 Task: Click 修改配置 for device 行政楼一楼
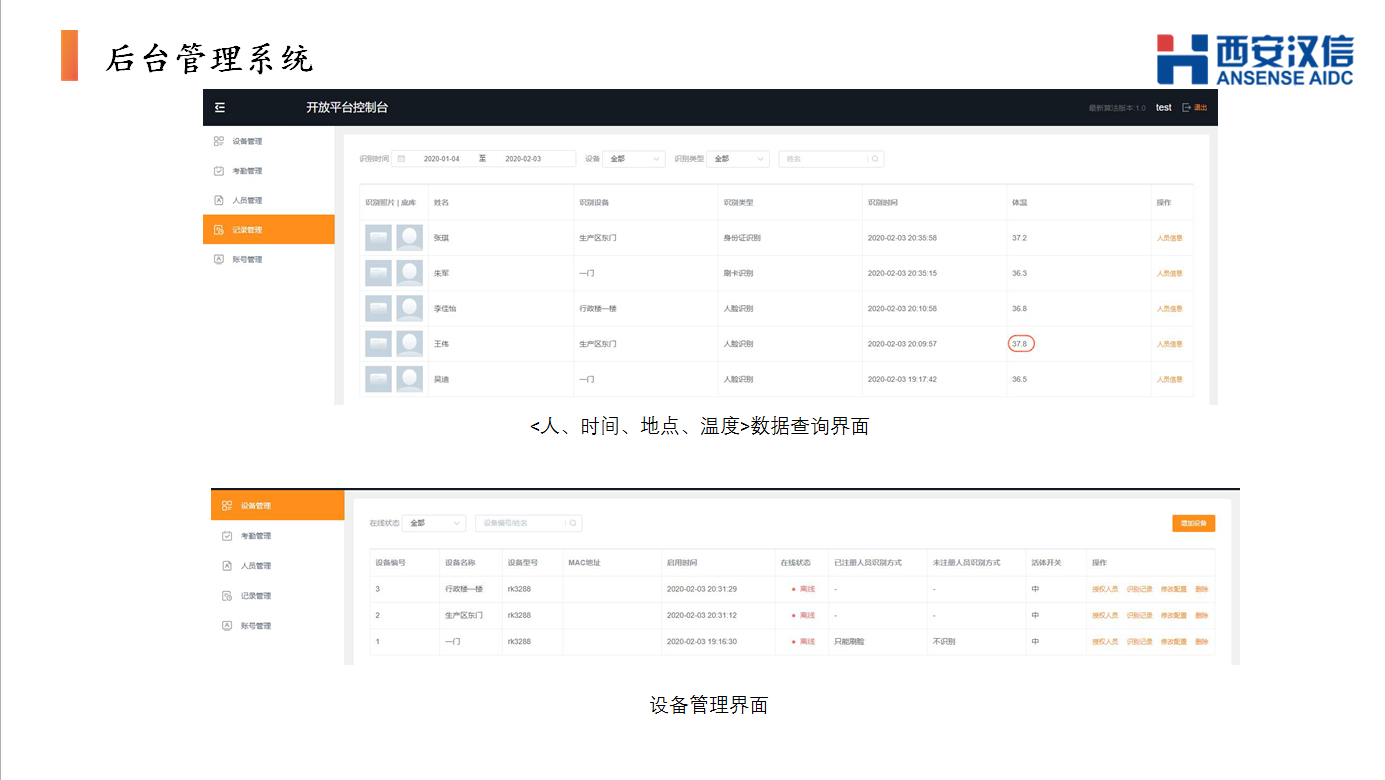(x=1173, y=589)
